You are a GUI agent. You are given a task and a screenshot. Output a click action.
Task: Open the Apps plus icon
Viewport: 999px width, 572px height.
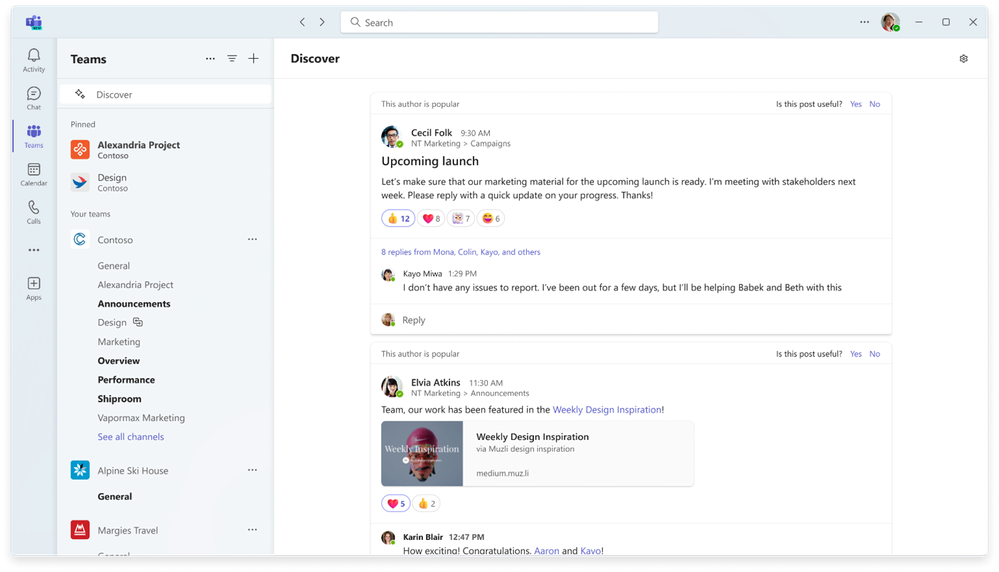pyautogui.click(x=34, y=283)
